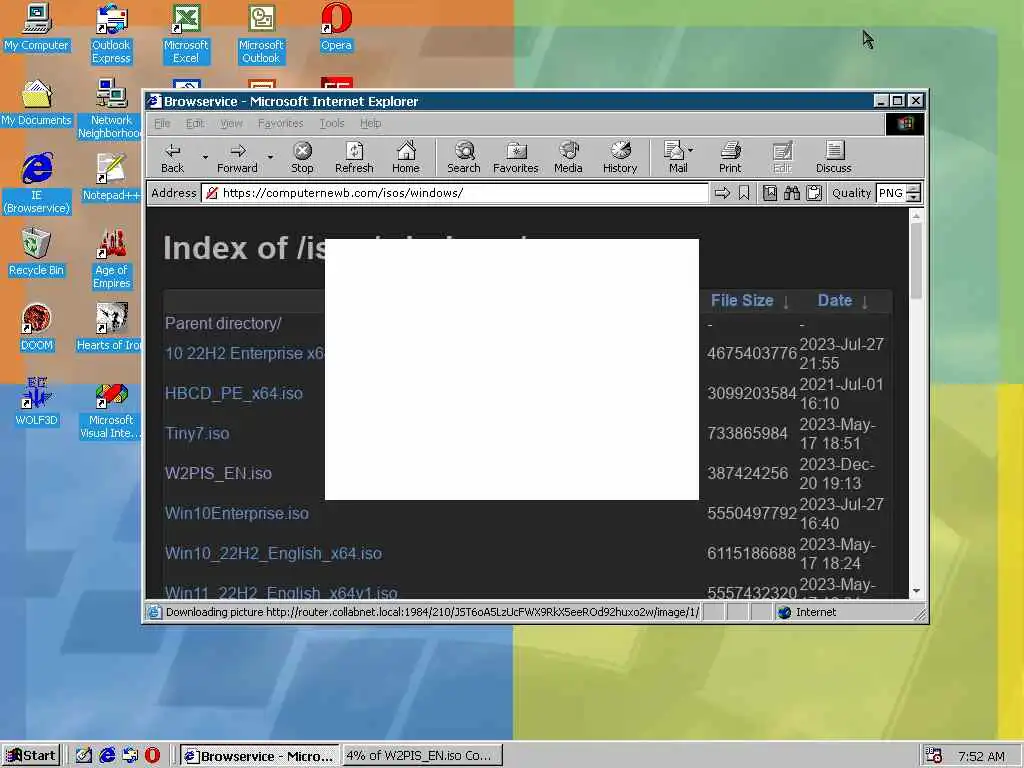This screenshot has width=1024, height=768.
Task: Select the Network Neighborhood desktop icon
Action: click(x=110, y=109)
